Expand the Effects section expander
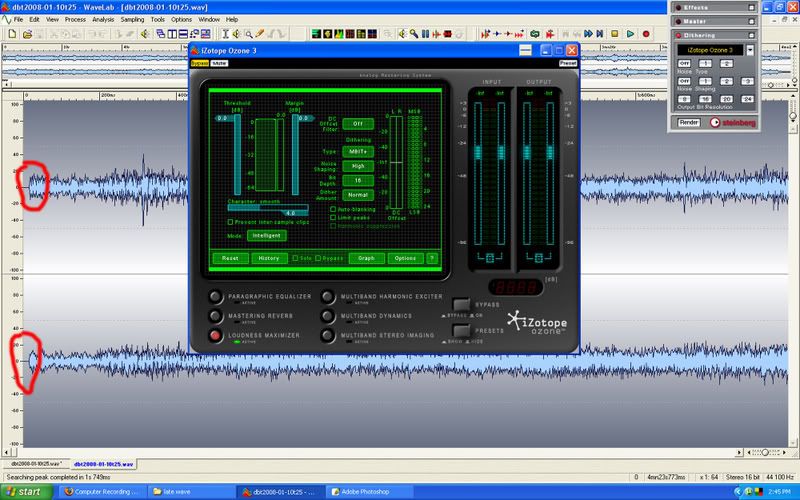800x500 pixels. [752, 8]
